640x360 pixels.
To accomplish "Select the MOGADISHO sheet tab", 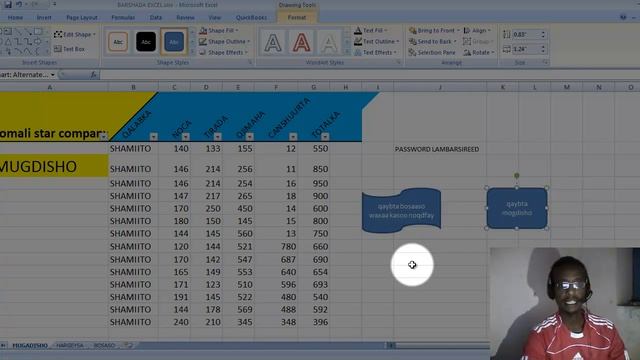I will 30,345.
